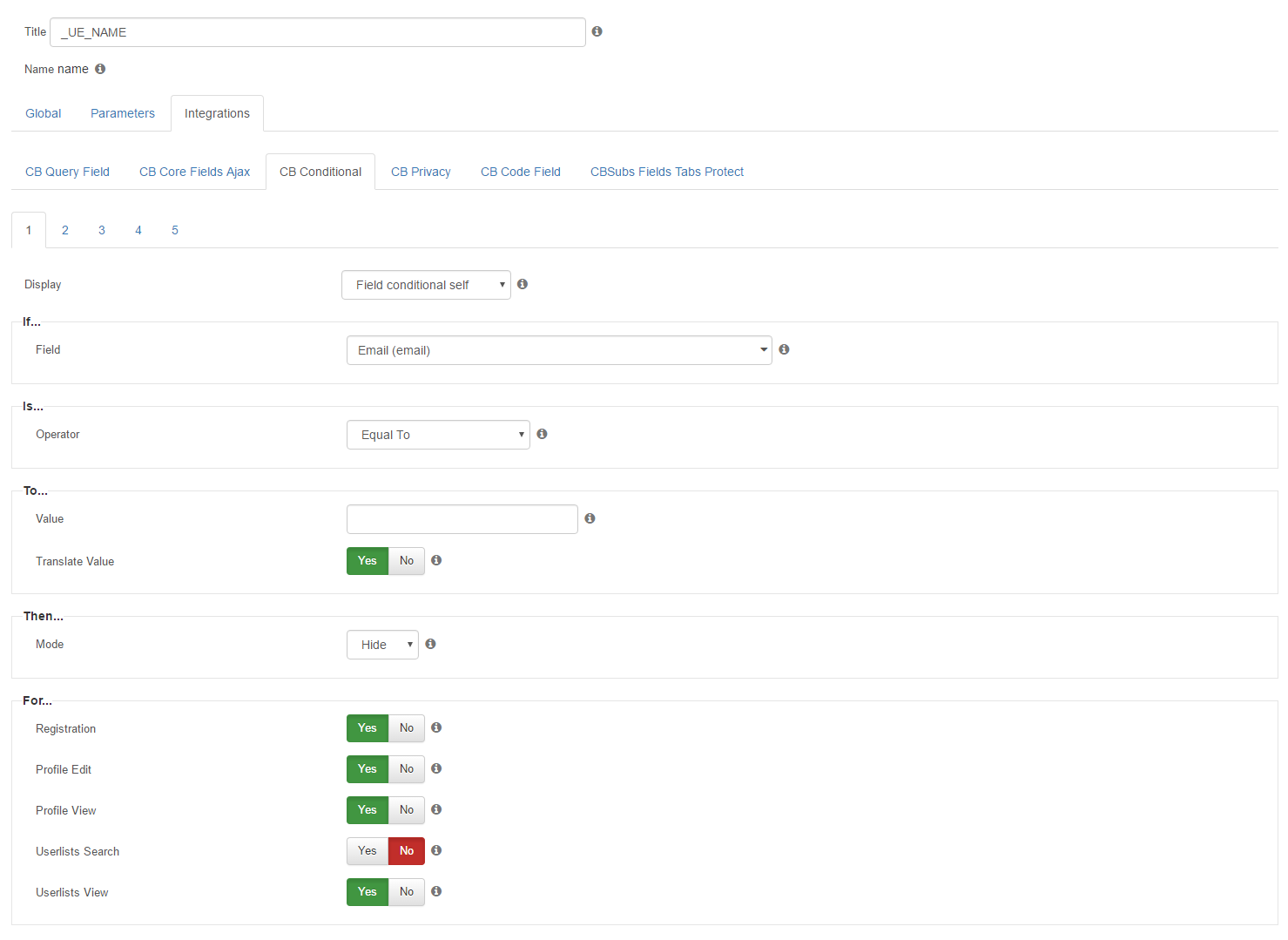Click the red No for Userlists Search
The width and height of the screenshot is (1288, 940).
tap(407, 851)
